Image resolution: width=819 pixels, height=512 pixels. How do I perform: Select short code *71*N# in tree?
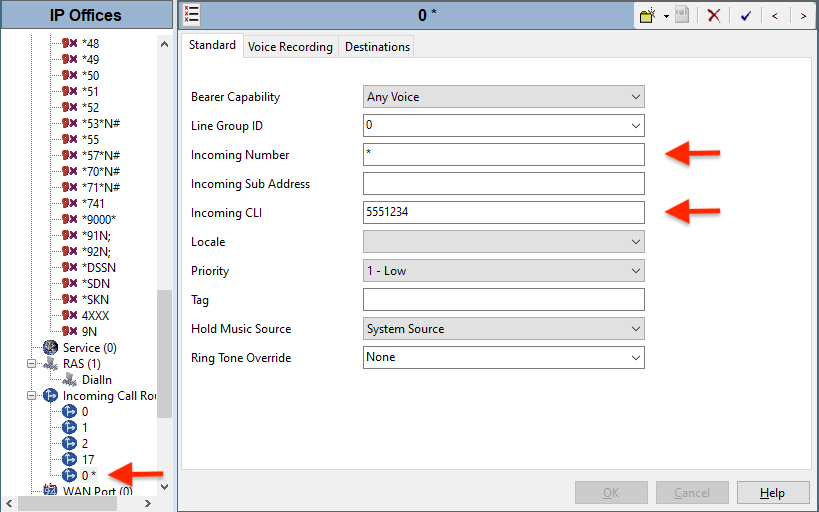pos(101,187)
